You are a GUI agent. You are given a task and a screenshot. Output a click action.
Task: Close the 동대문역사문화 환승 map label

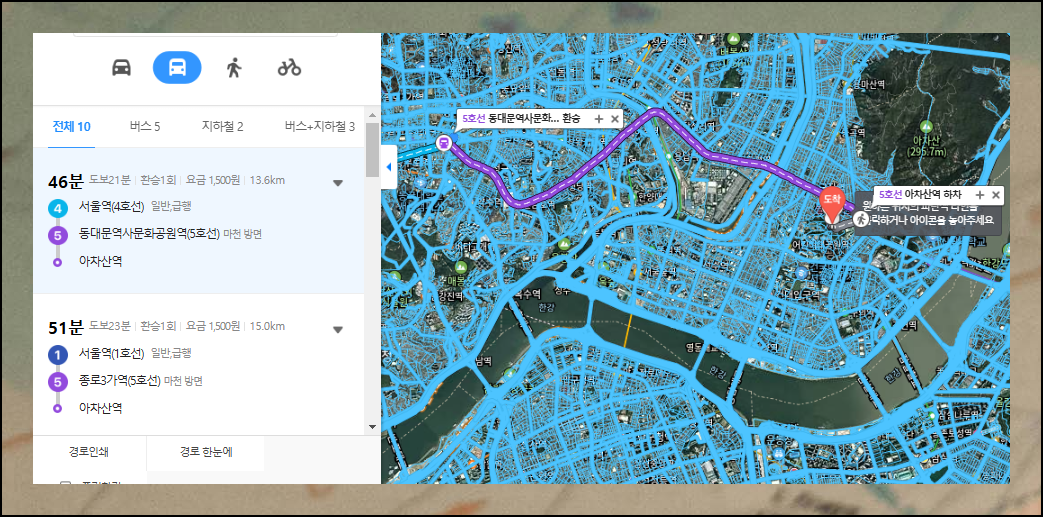click(615, 119)
